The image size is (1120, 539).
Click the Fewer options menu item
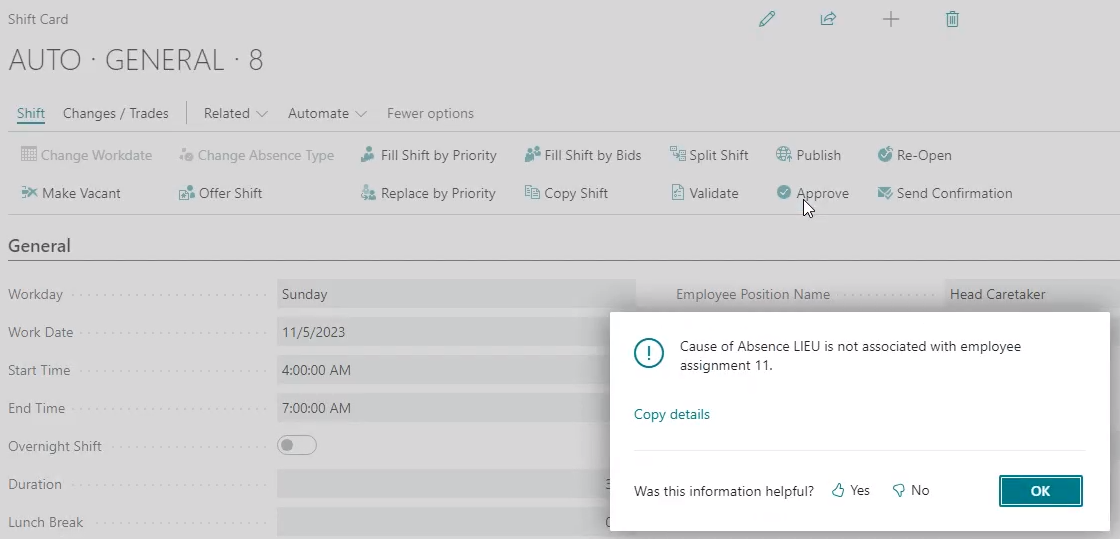tap(430, 113)
